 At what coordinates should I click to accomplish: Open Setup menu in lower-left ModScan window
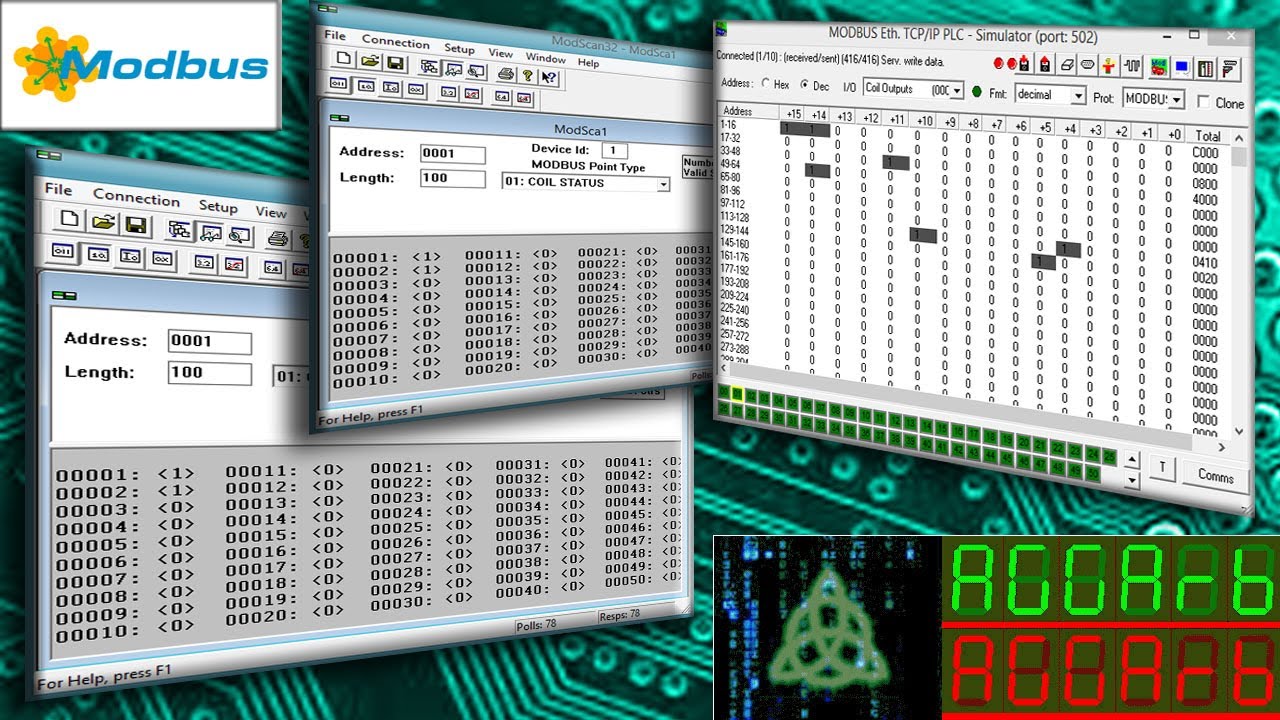(x=218, y=206)
